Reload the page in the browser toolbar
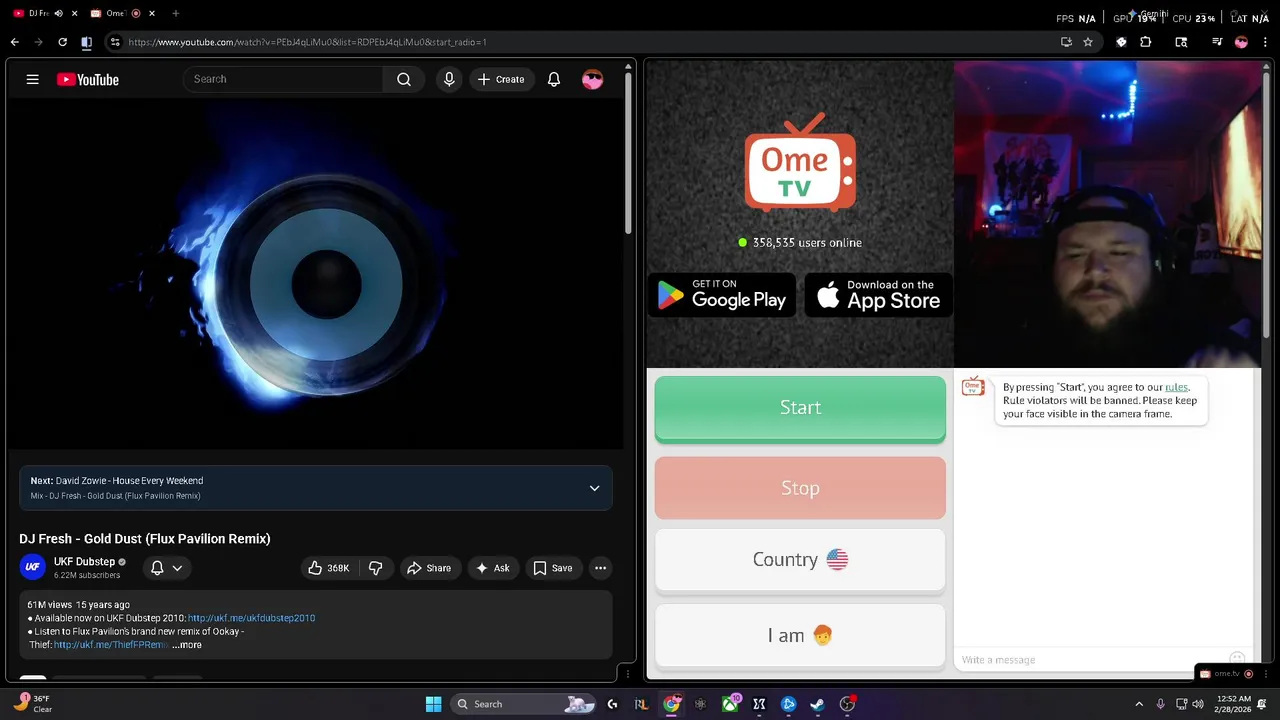 click(62, 42)
